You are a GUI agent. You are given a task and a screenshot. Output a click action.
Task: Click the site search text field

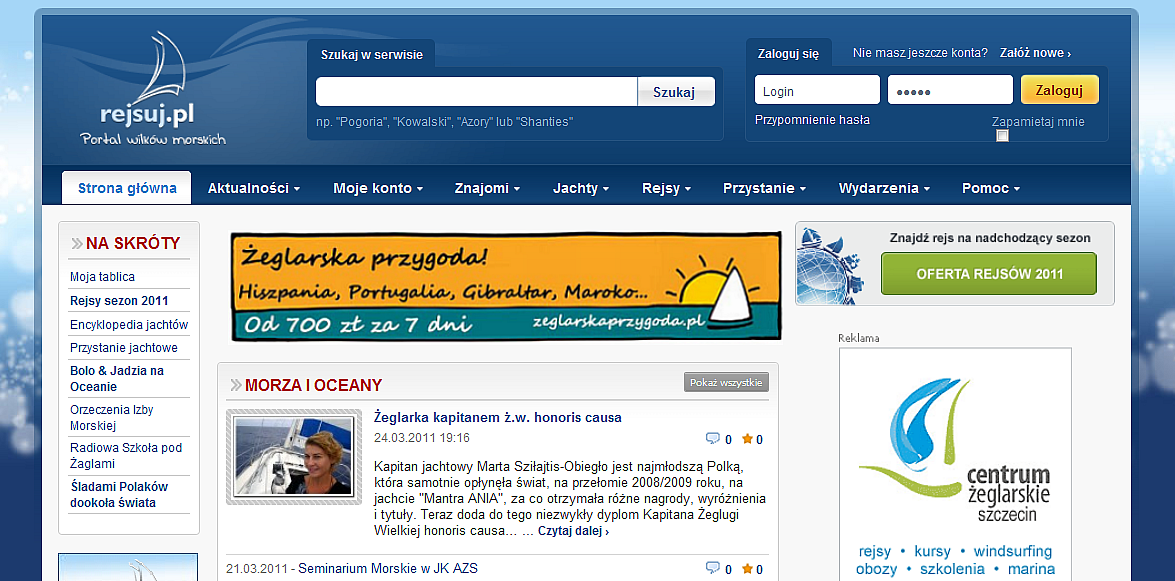click(476, 92)
